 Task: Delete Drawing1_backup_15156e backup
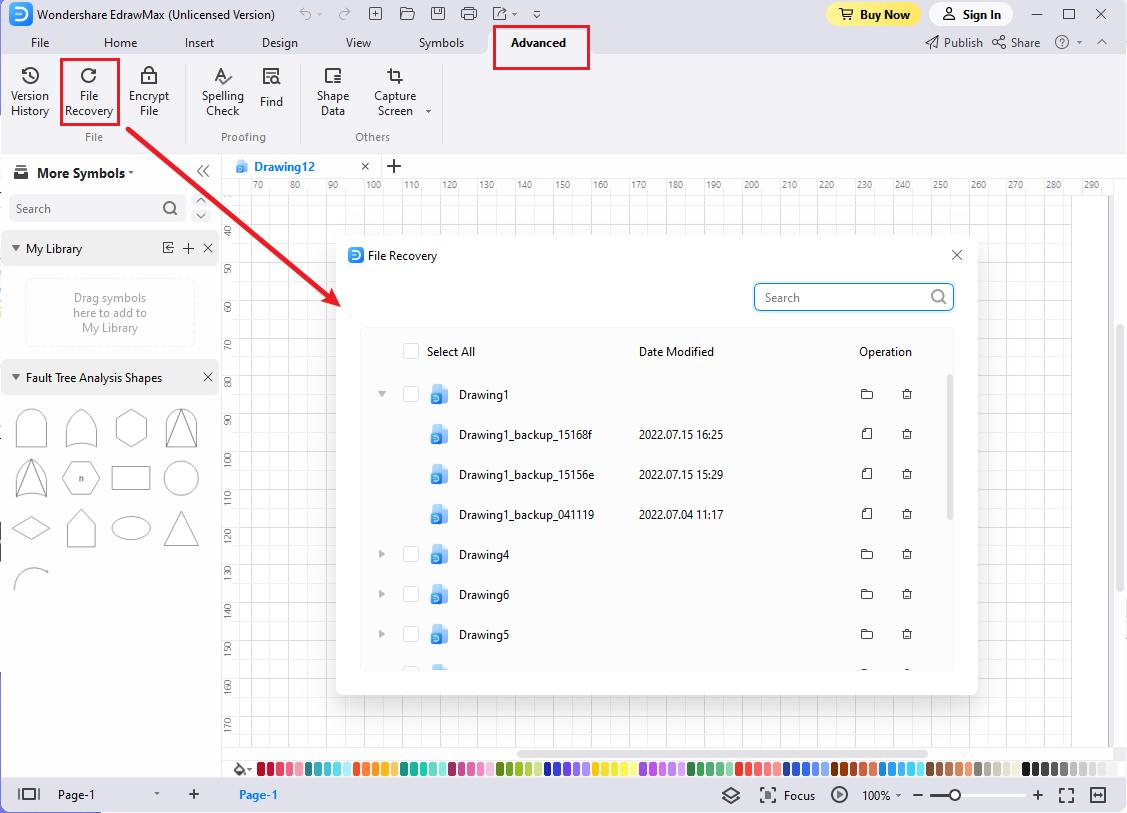[907, 474]
